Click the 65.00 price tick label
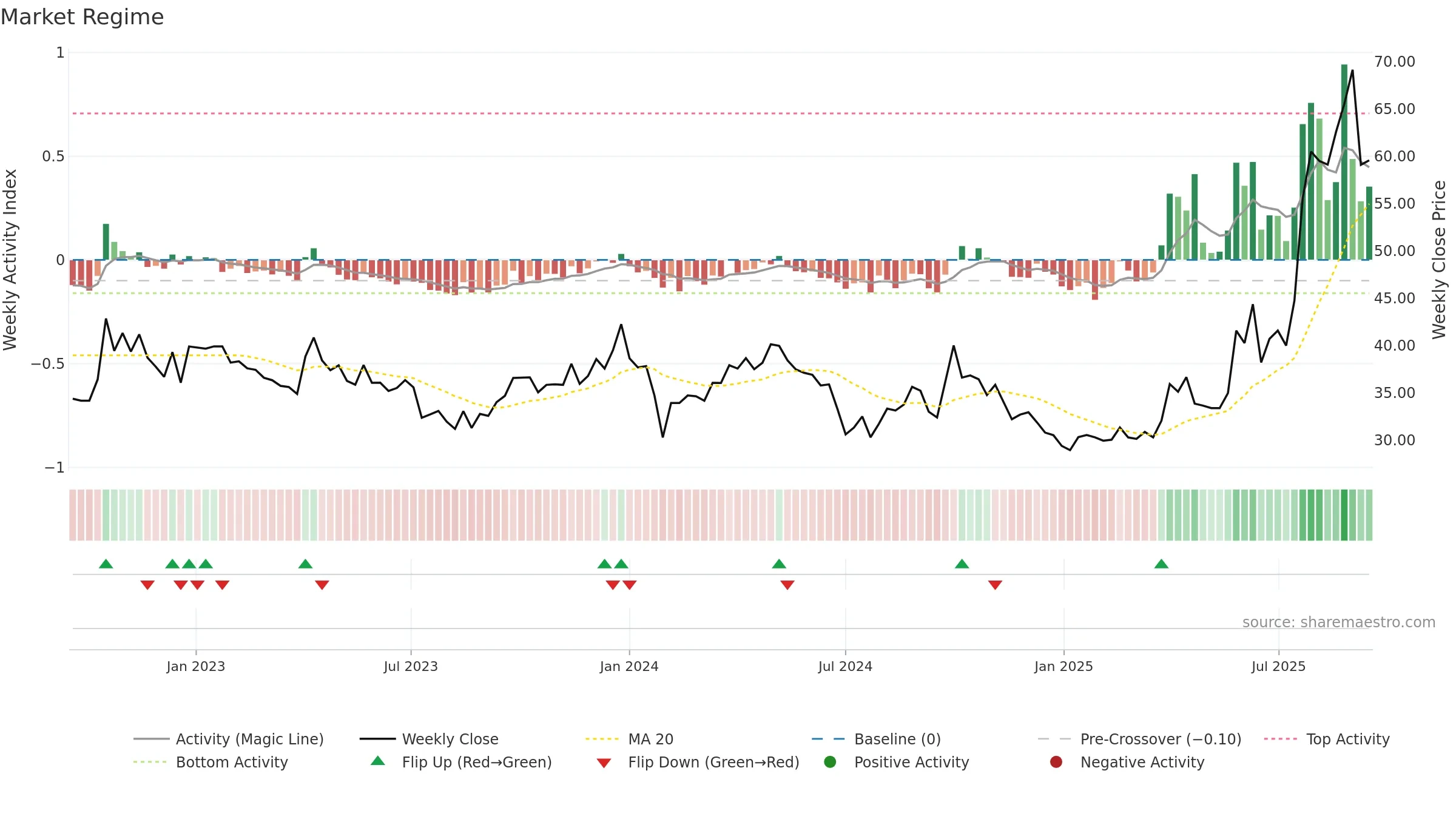This screenshot has height=819, width=1456. [x=1395, y=109]
